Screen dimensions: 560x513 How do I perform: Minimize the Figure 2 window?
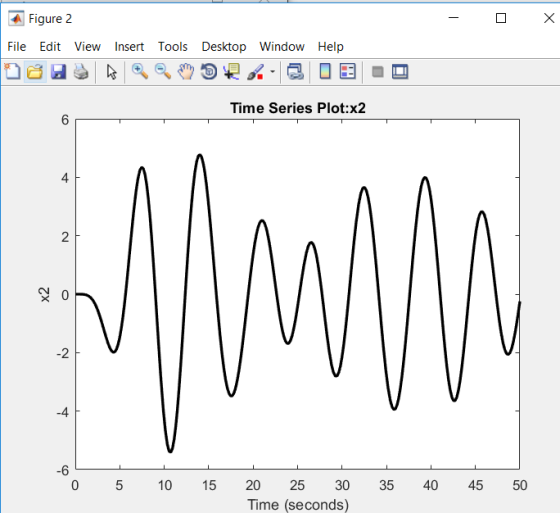[x=453, y=18]
